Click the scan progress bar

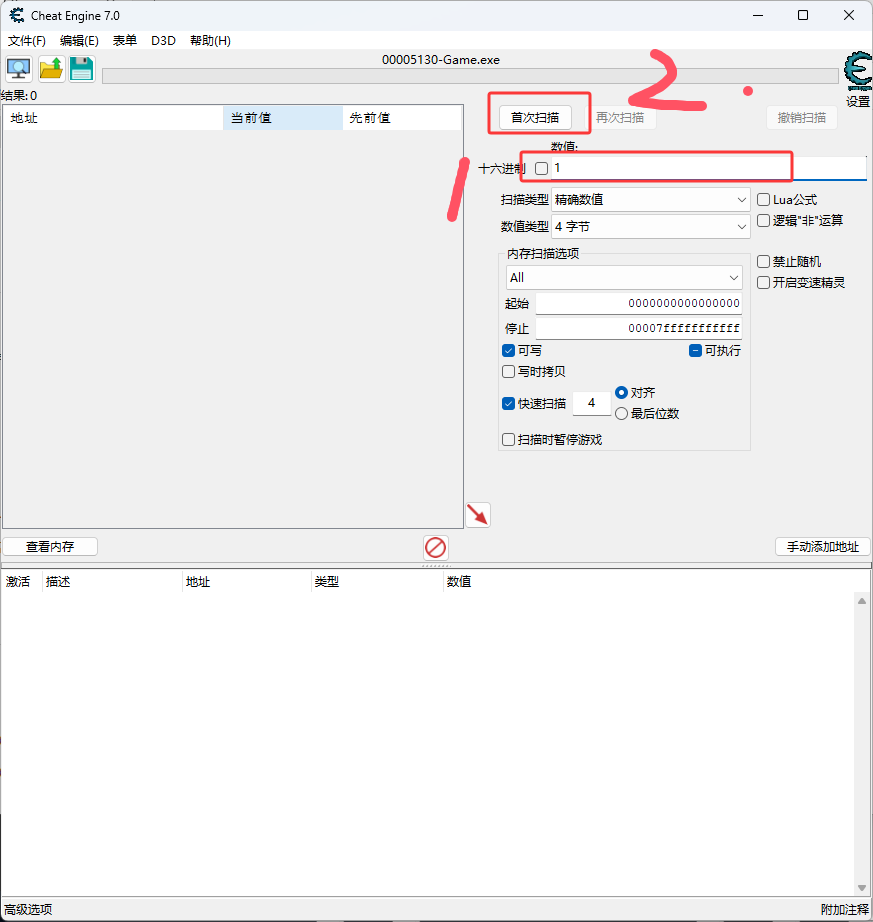click(x=470, y=76)
